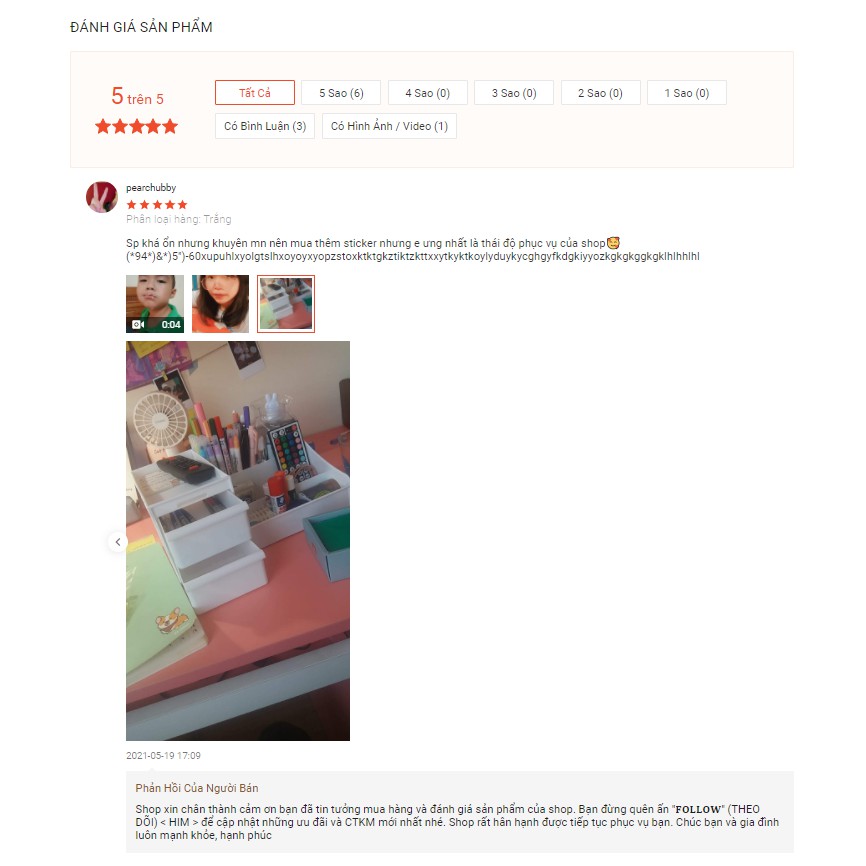Select the Tất Cả filter
This screenshot has width=866, height=866.
(255, 93)
